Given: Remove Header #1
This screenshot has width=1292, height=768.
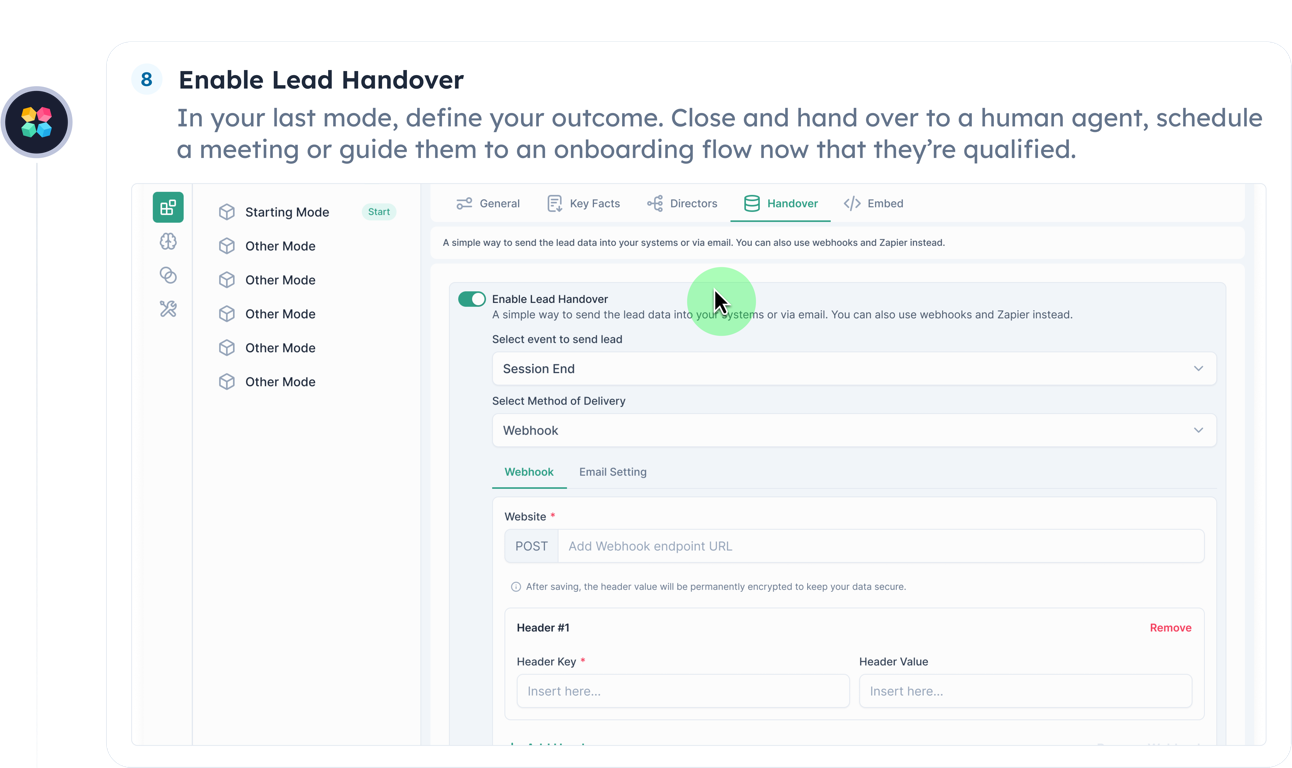Looking at the screenshot, I should pyautogui.click(x=1170, y=628).
